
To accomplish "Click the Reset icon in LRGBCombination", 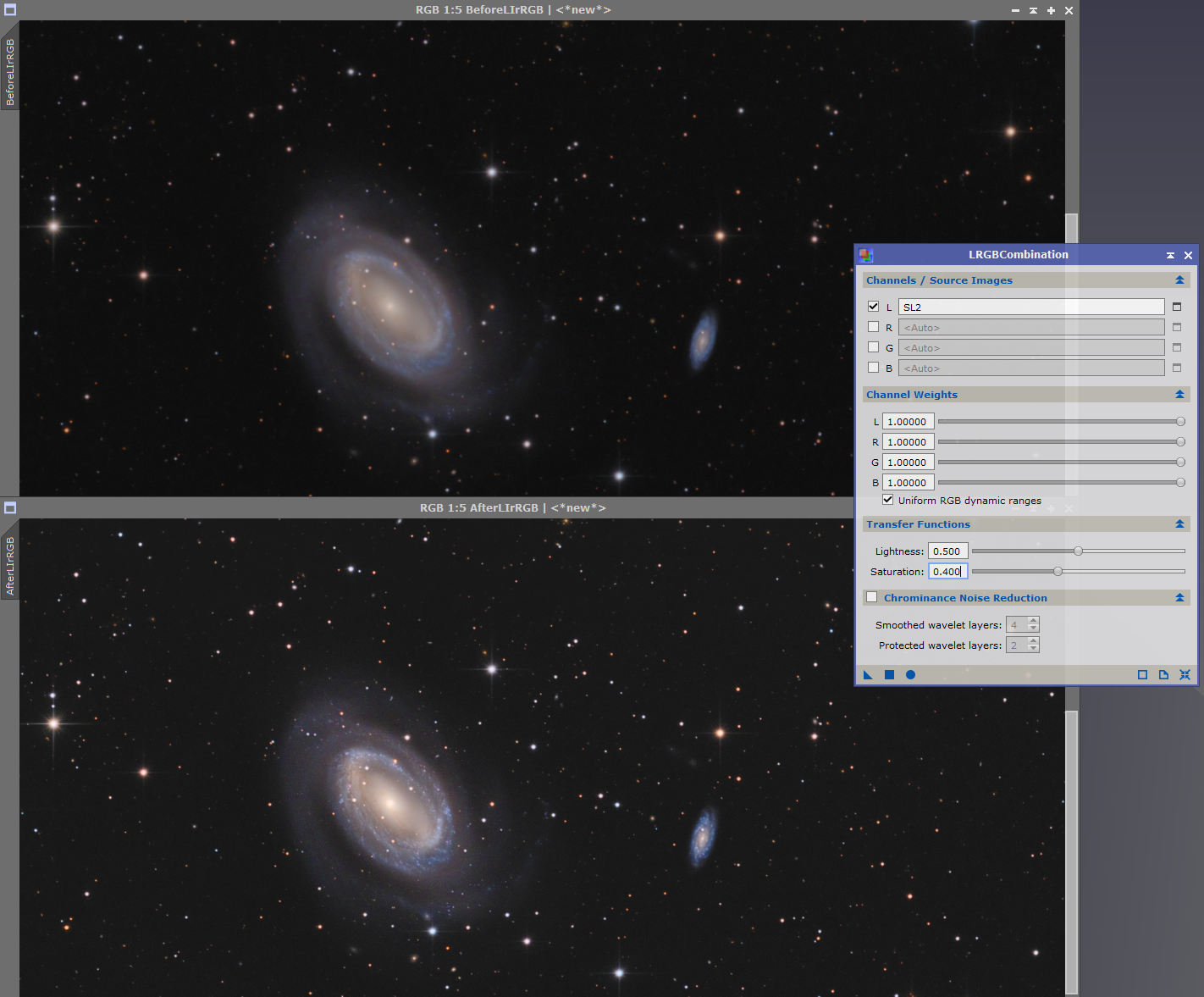I will tap(1185, 675).
